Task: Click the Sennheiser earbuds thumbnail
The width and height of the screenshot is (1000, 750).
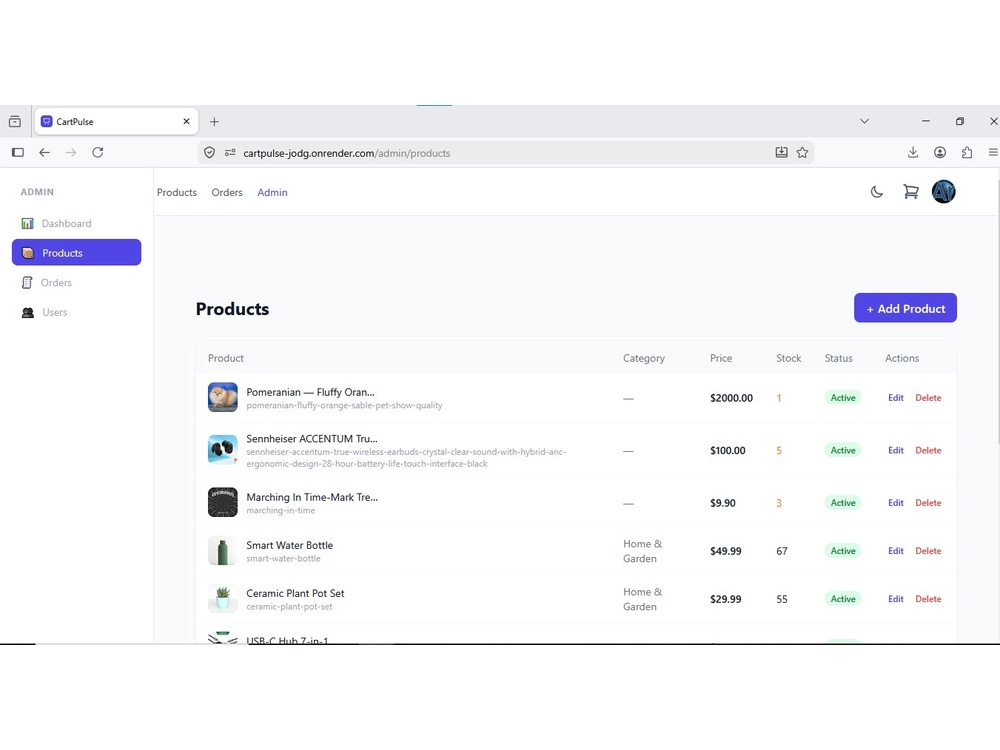Action: tap(223, 450)
